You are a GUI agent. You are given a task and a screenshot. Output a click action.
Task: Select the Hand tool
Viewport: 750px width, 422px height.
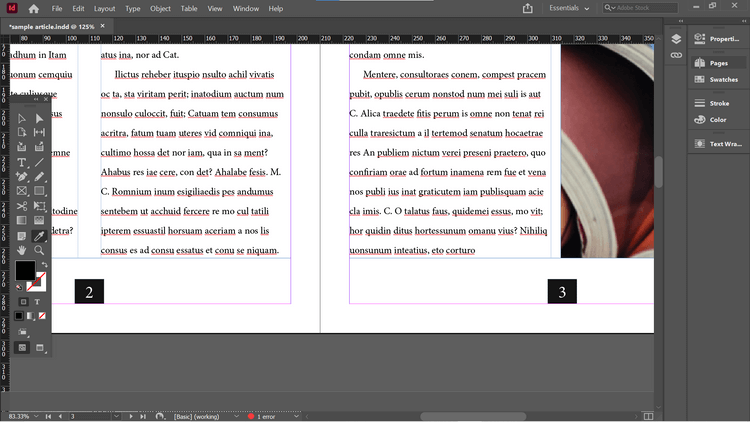coord(22,250)
